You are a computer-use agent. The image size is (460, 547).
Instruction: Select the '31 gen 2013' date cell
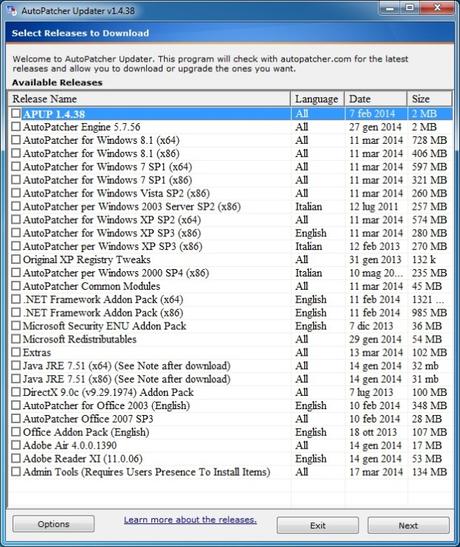(x=375, y=260)
